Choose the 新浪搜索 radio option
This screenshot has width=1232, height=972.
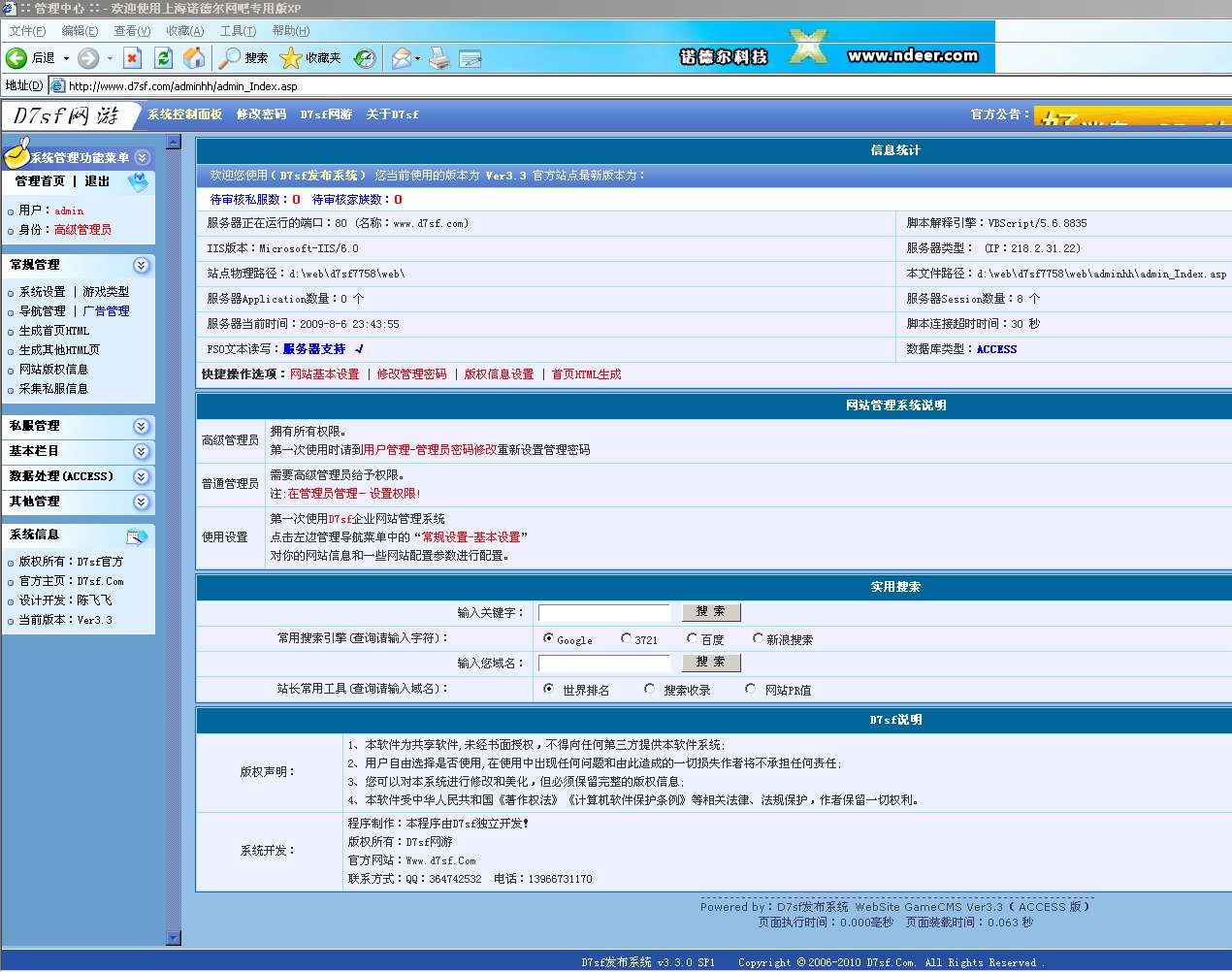point(758,638)
